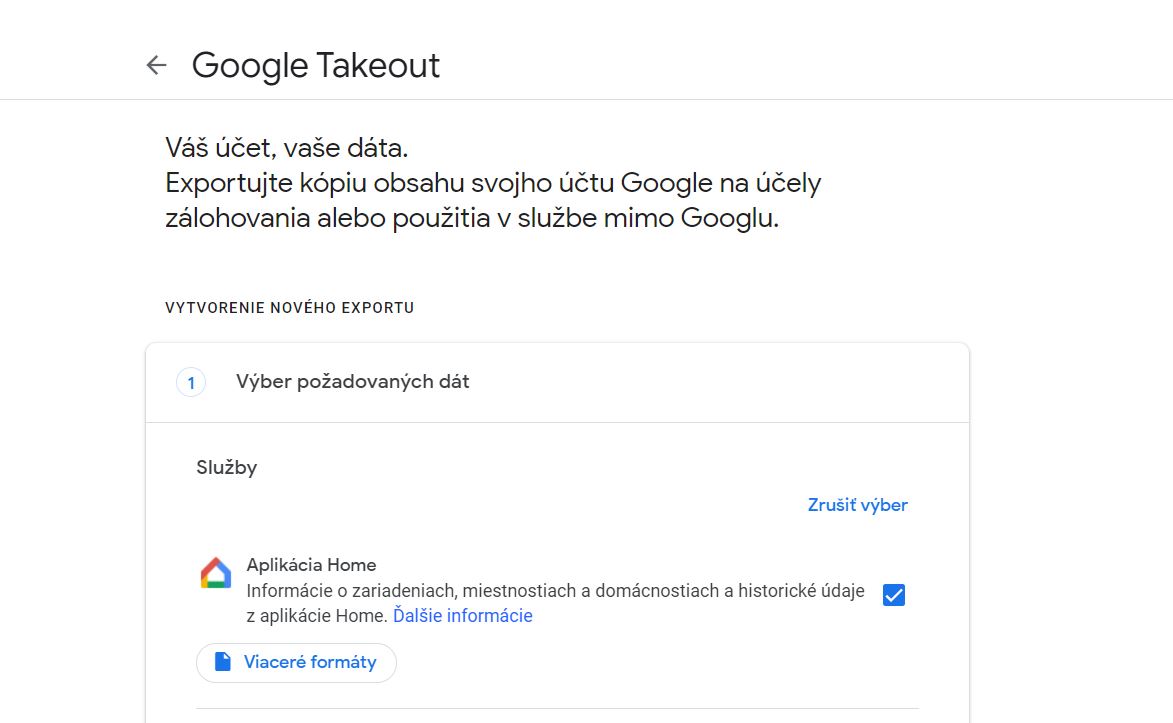Click the word Google in the header title
The width and height of the screenshot is (1173, 723).
coord(250,66)
